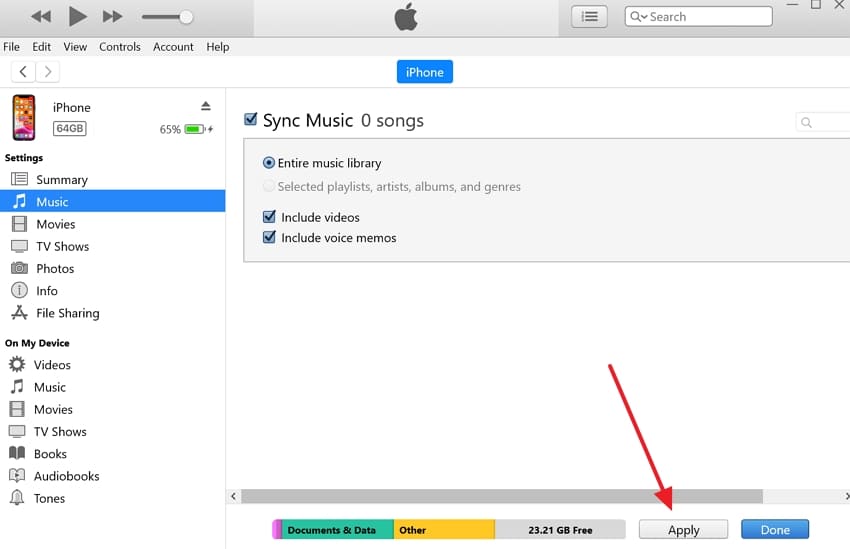Click the blue iPhone tab button

point(424,72)
